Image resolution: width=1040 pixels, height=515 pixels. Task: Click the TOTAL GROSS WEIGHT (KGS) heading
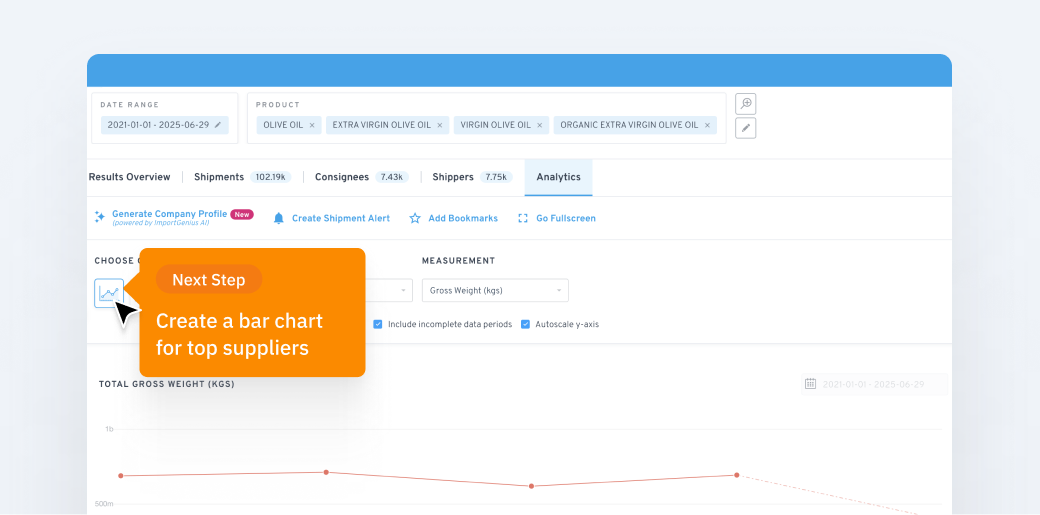click(166, 384)
